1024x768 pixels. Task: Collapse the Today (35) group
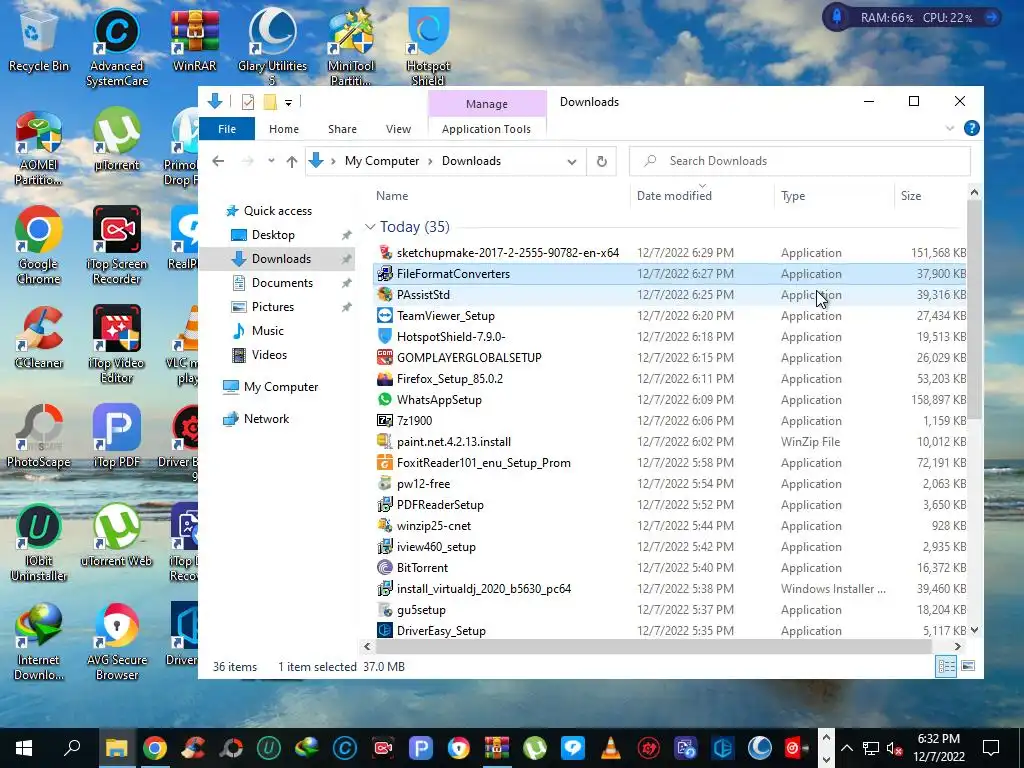370,227
